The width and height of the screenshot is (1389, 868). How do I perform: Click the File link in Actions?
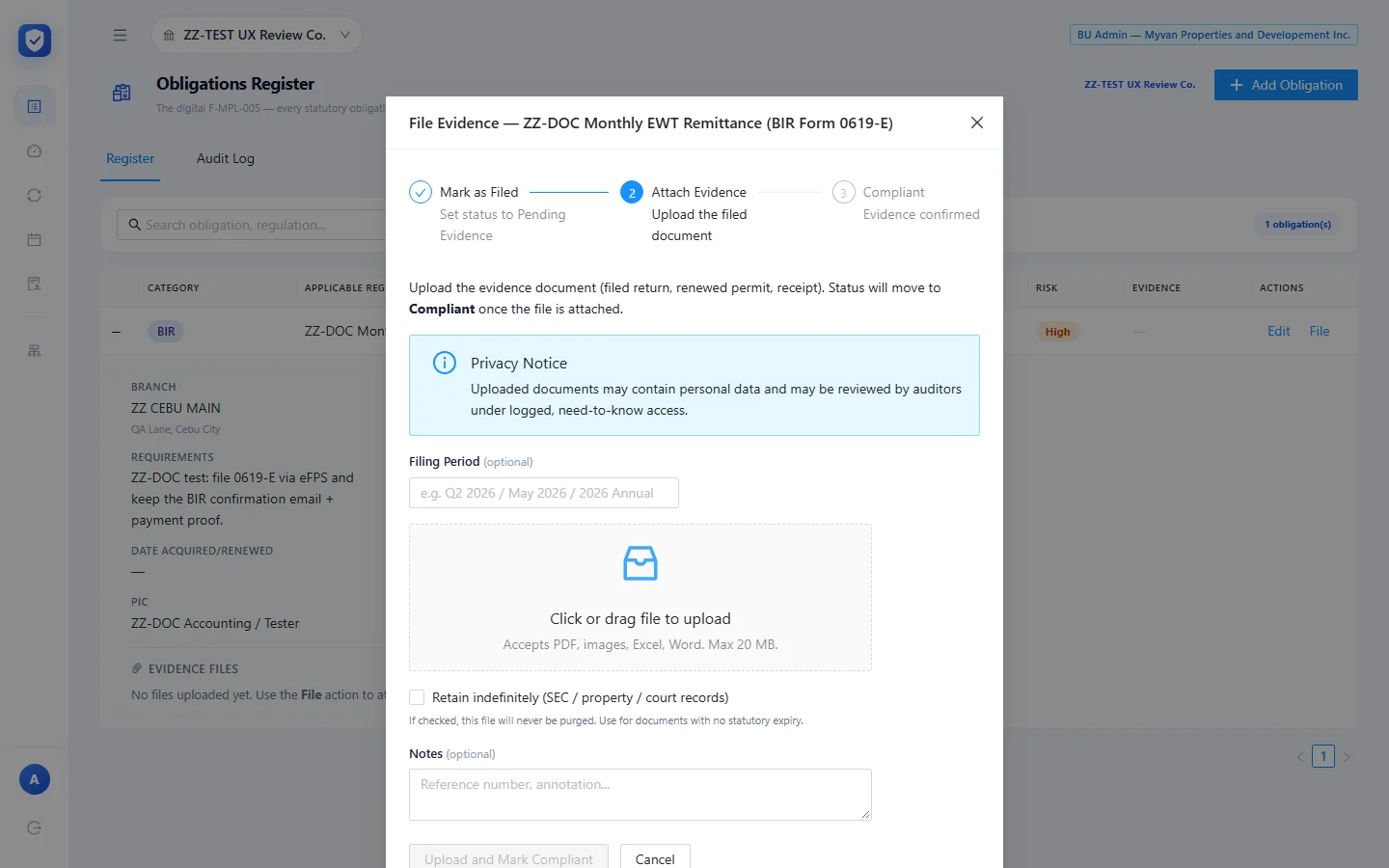click(1320, 331)
